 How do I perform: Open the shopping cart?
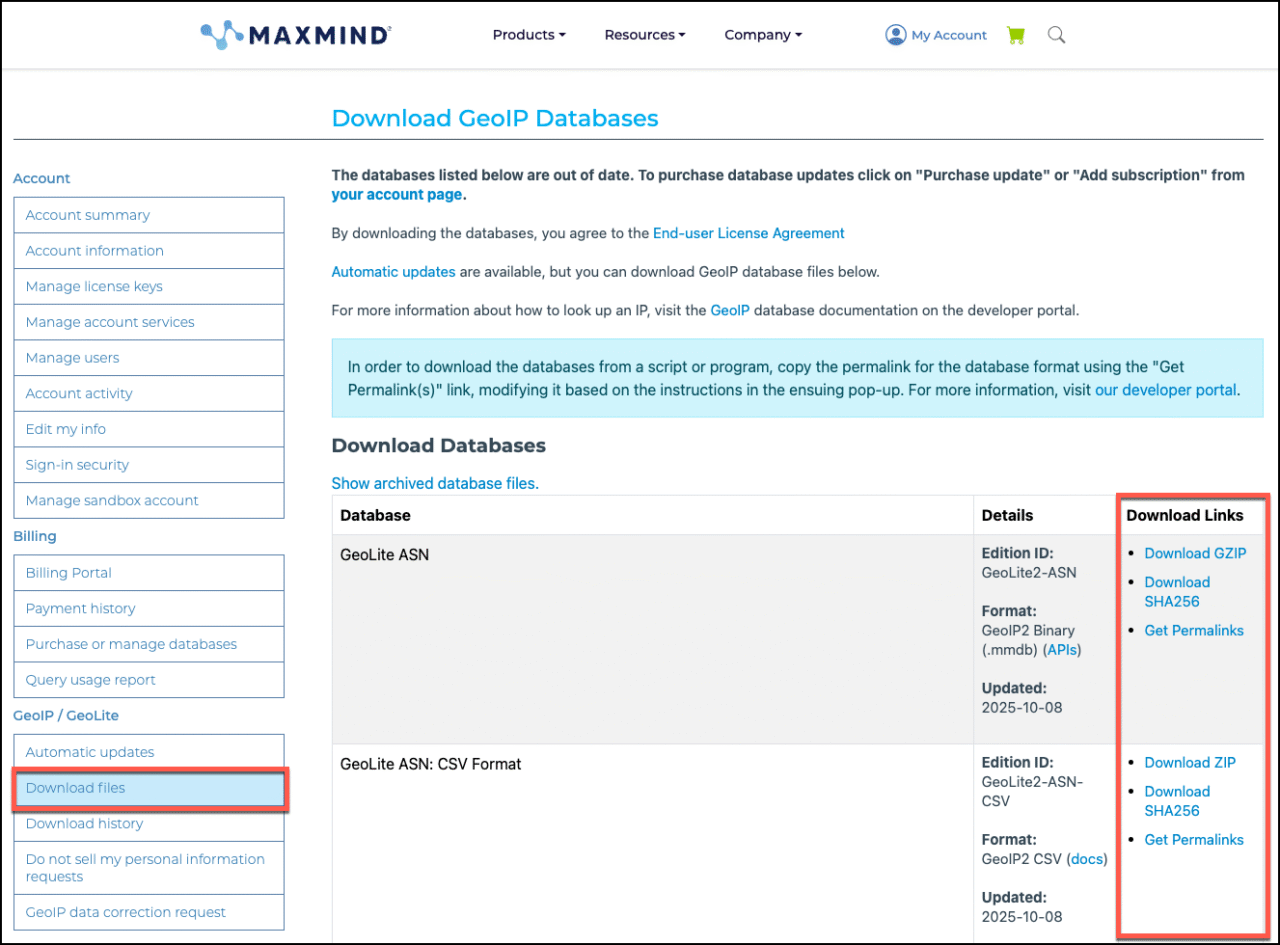[x=1016, y=34]
